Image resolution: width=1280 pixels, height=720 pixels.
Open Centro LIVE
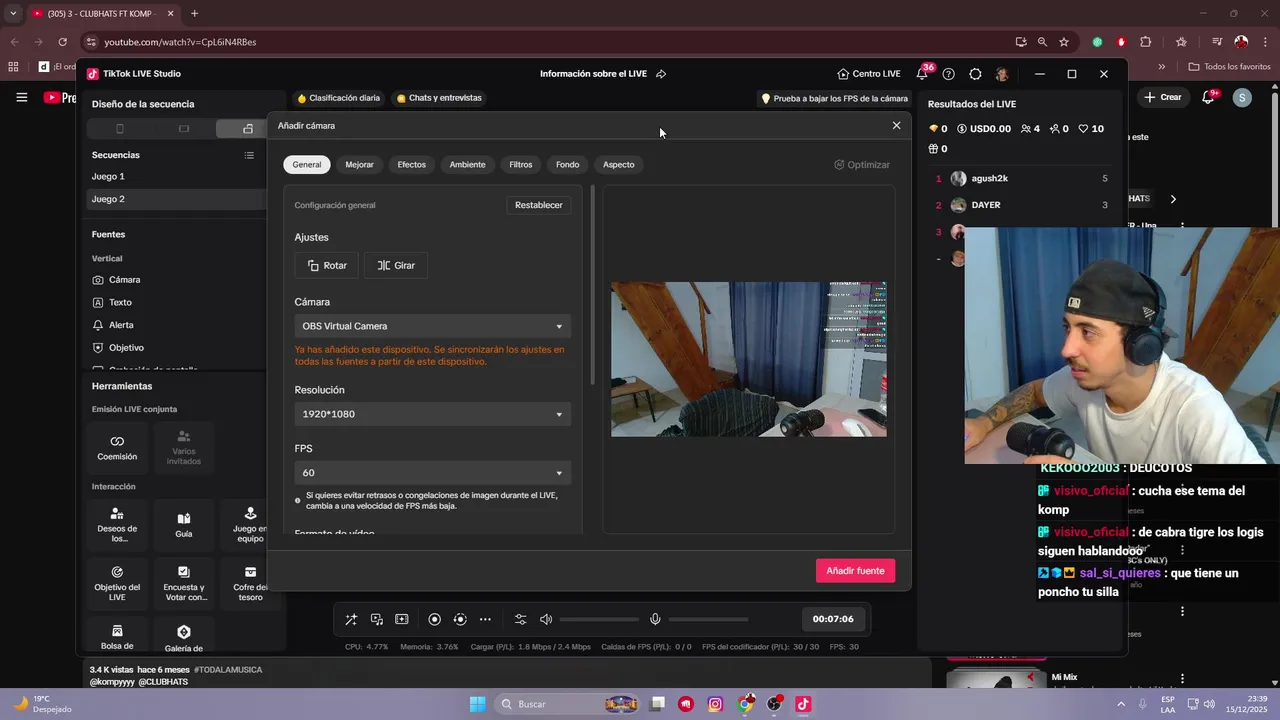coord(869,74)
